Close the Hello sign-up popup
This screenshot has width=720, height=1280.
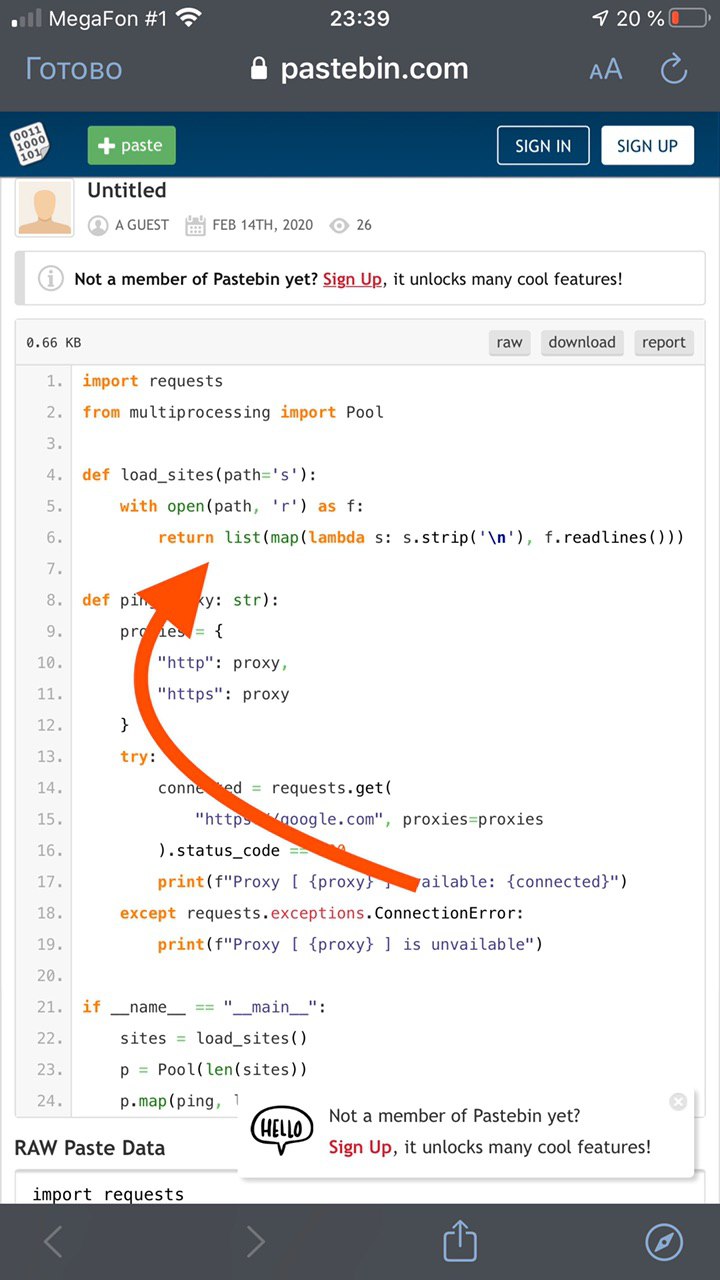(x=678, y=1102)
